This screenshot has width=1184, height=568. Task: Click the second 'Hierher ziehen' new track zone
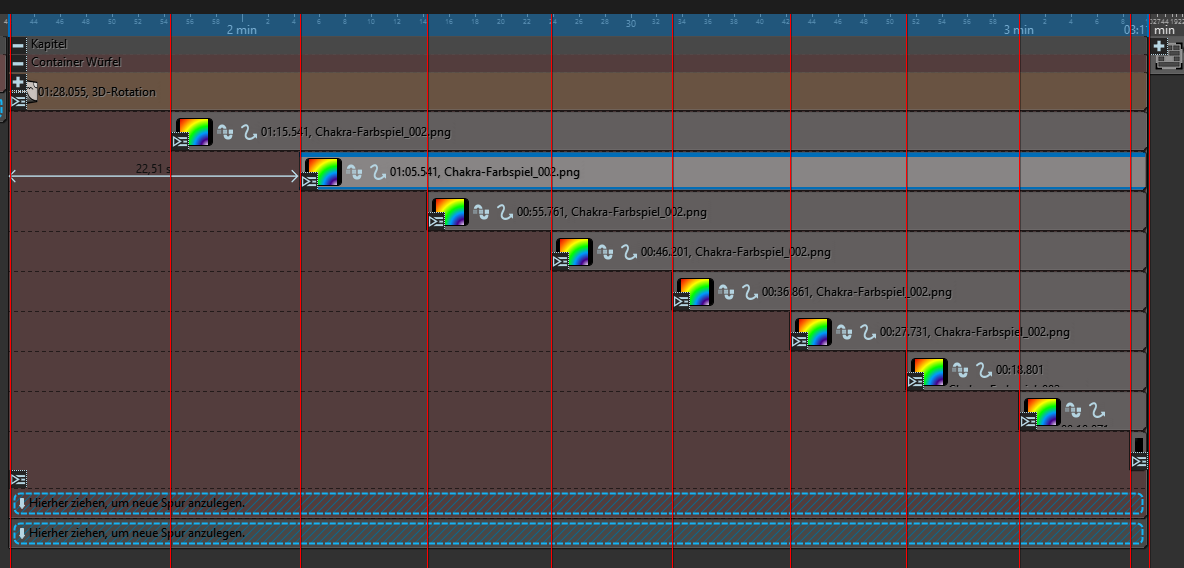coord(578,533)
